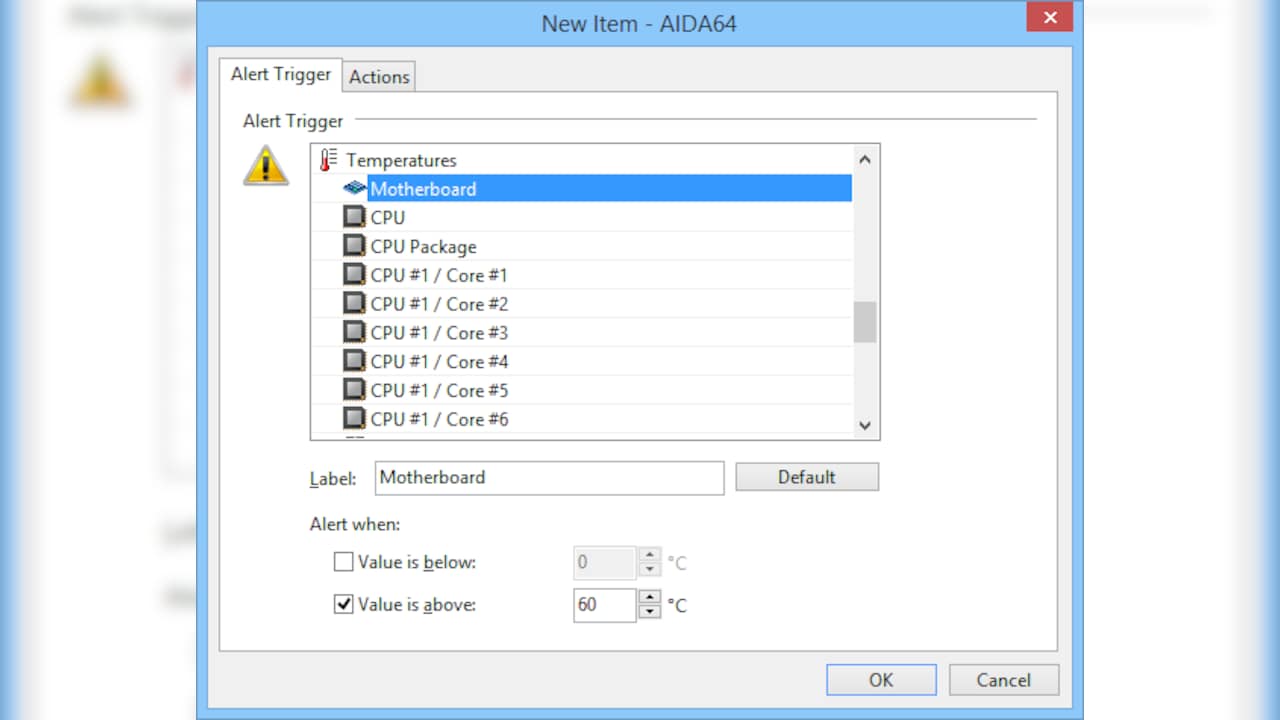
Task: Click the chip icon for Core #5
Action: click(354, 390)
